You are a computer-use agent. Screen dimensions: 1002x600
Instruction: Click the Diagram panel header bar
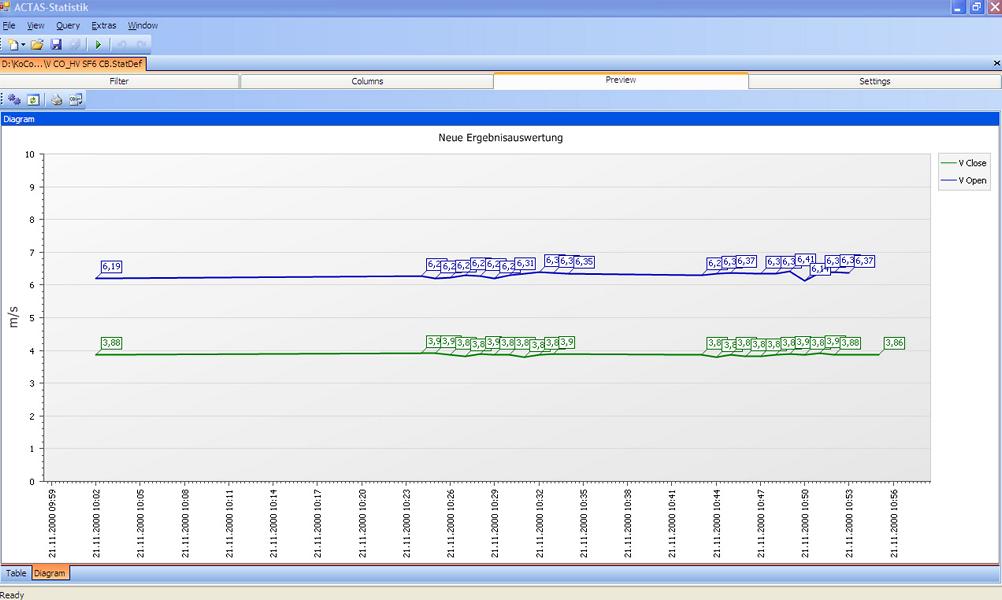(x=500, y=119)
